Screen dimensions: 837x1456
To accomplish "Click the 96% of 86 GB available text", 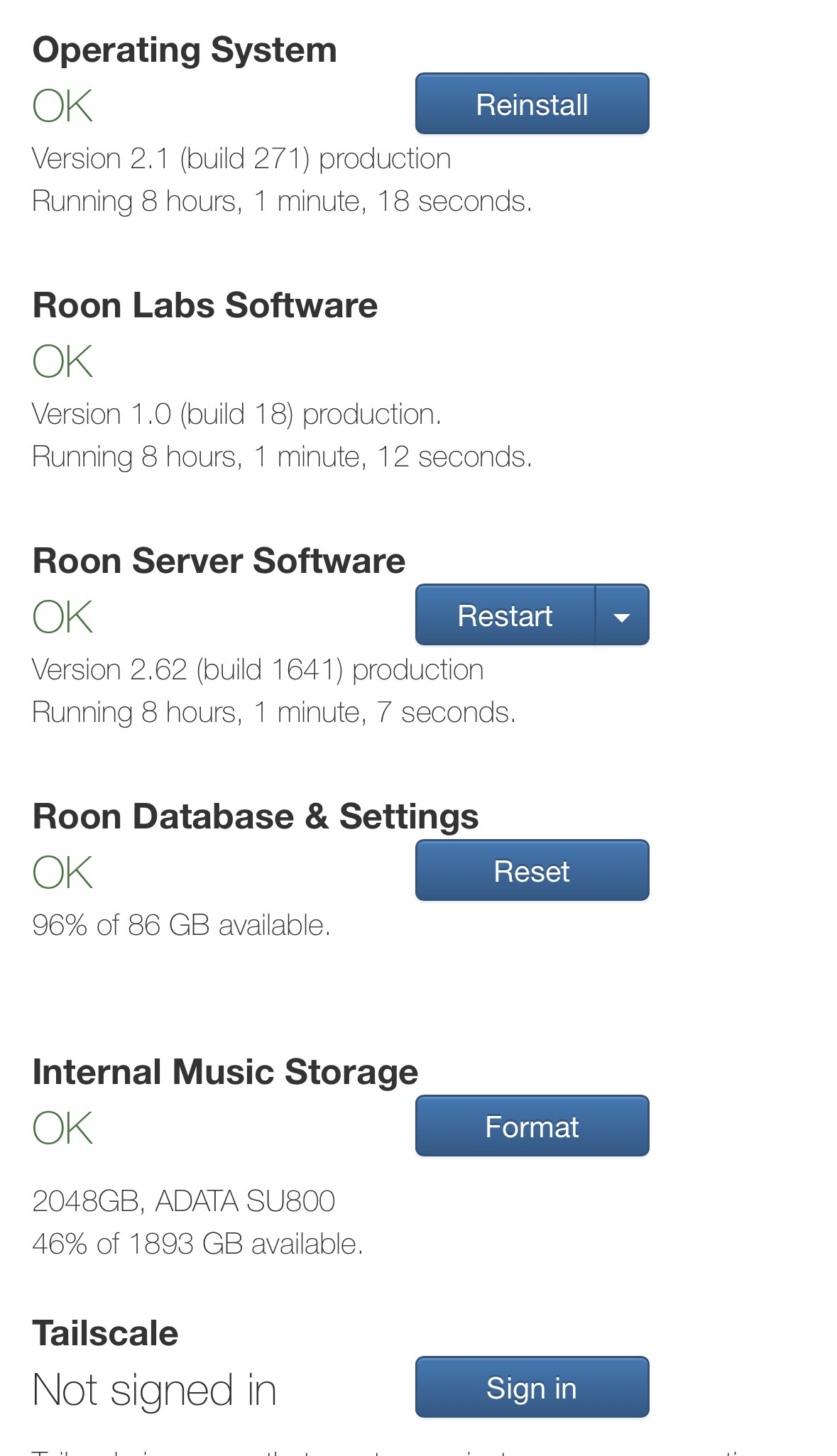I will click(181, 926).
